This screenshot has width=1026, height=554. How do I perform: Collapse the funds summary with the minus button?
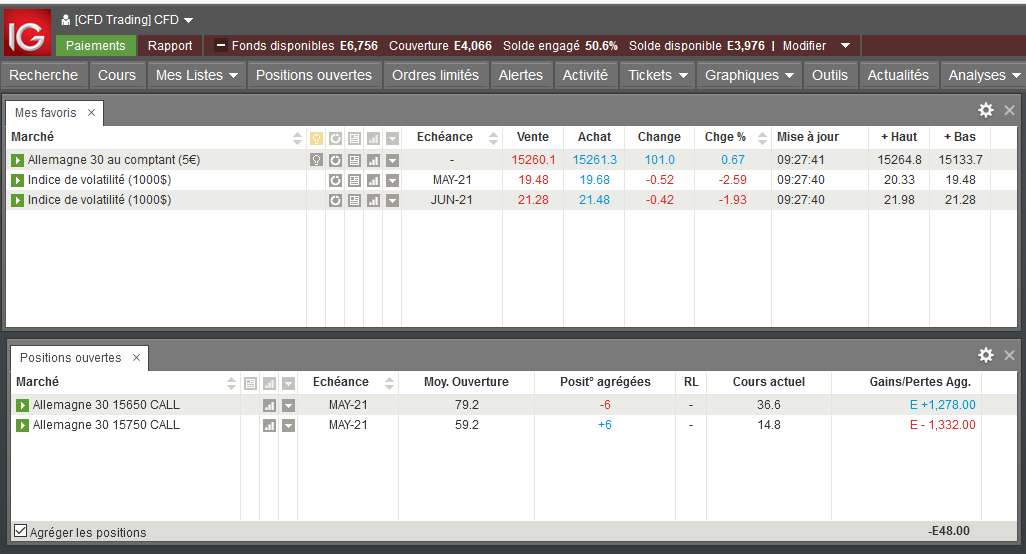click(221, 45)
